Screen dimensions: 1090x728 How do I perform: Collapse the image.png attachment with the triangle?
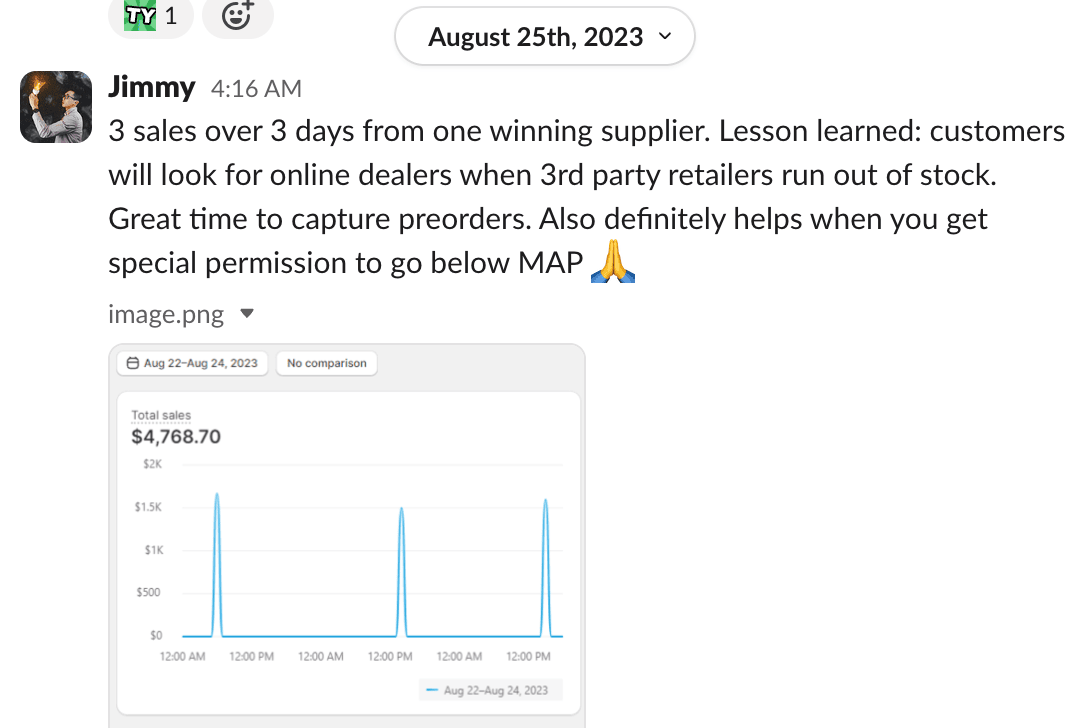[248, 314]
